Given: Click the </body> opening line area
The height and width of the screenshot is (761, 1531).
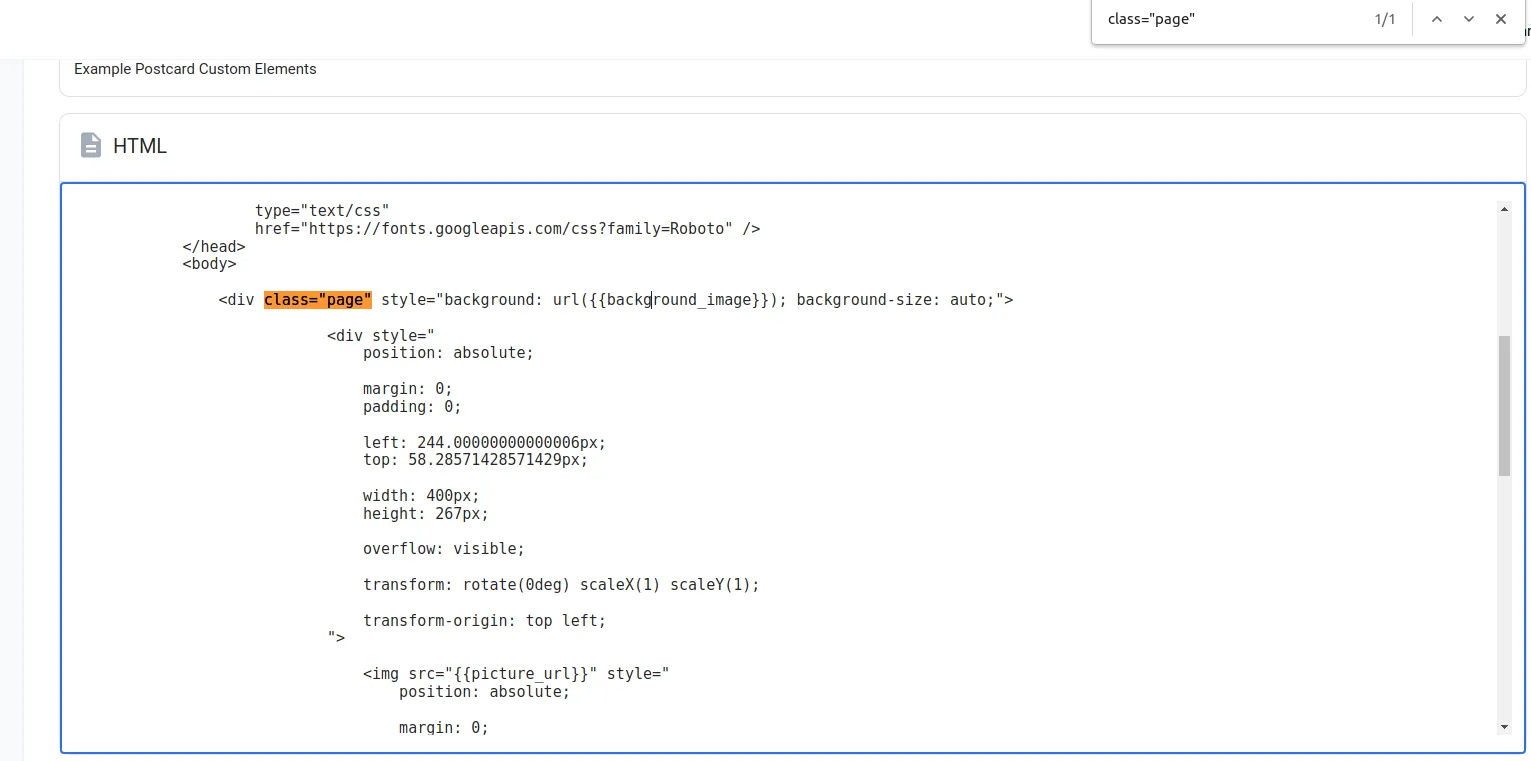Looking at the screenshot, I should [209, 263].
